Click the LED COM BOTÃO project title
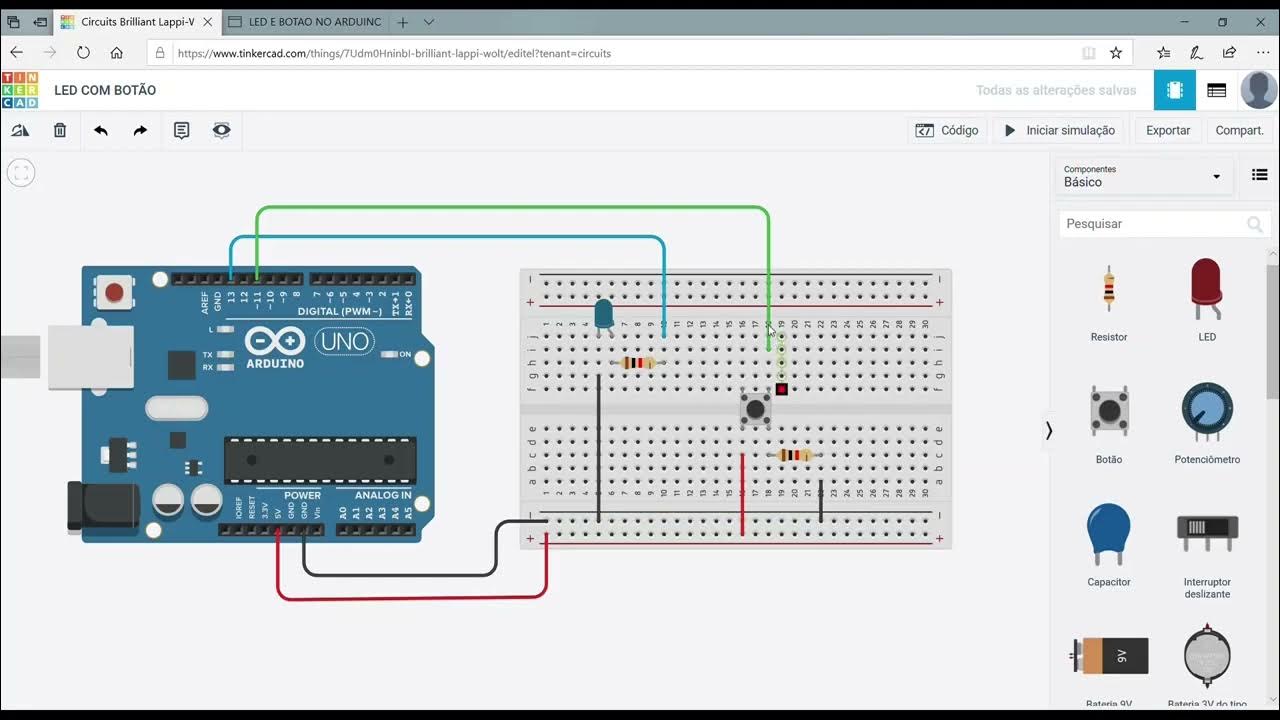 [x=105, y=90]
